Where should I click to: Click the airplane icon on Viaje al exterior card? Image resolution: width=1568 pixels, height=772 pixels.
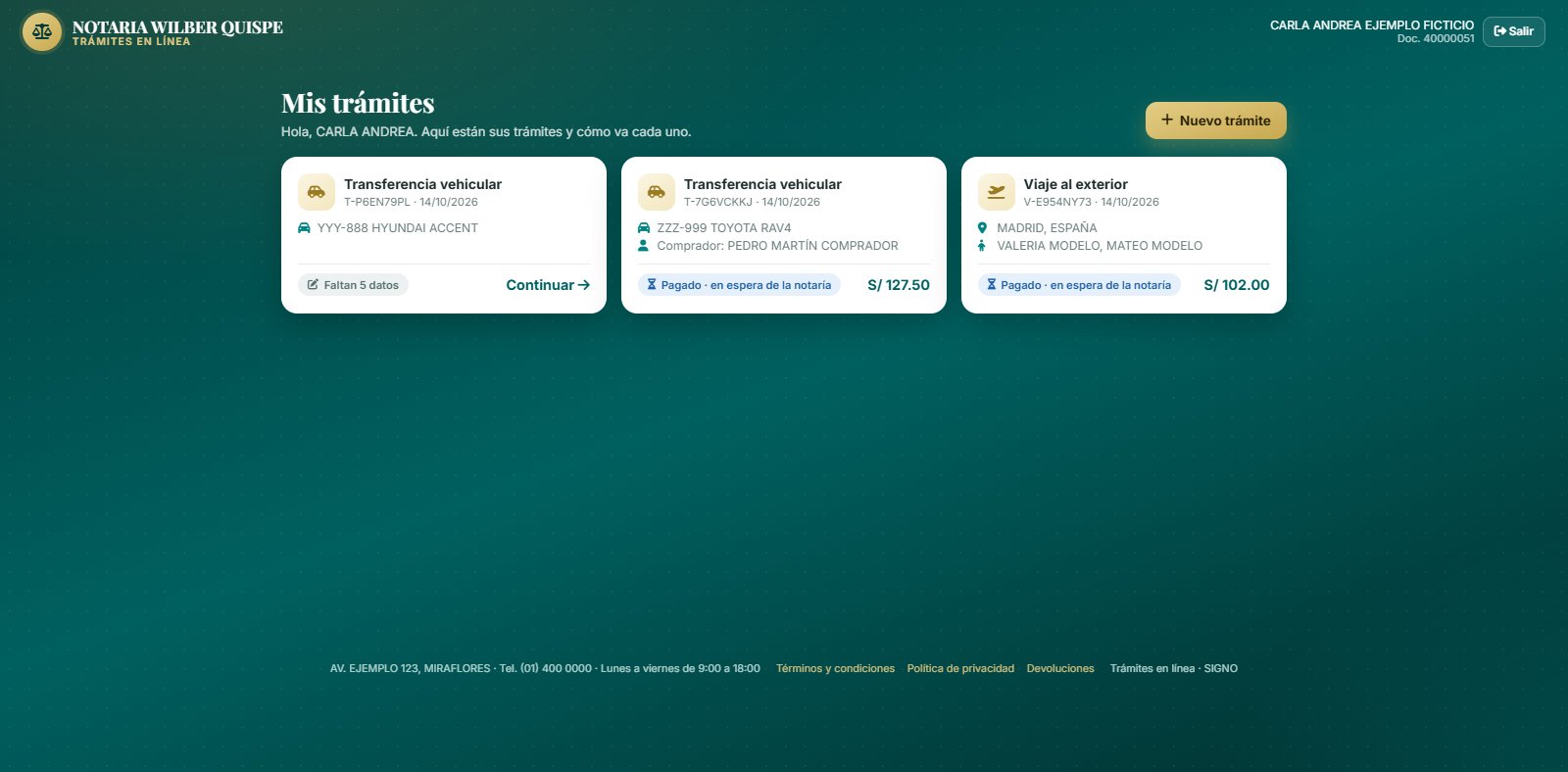coord(997,192)
